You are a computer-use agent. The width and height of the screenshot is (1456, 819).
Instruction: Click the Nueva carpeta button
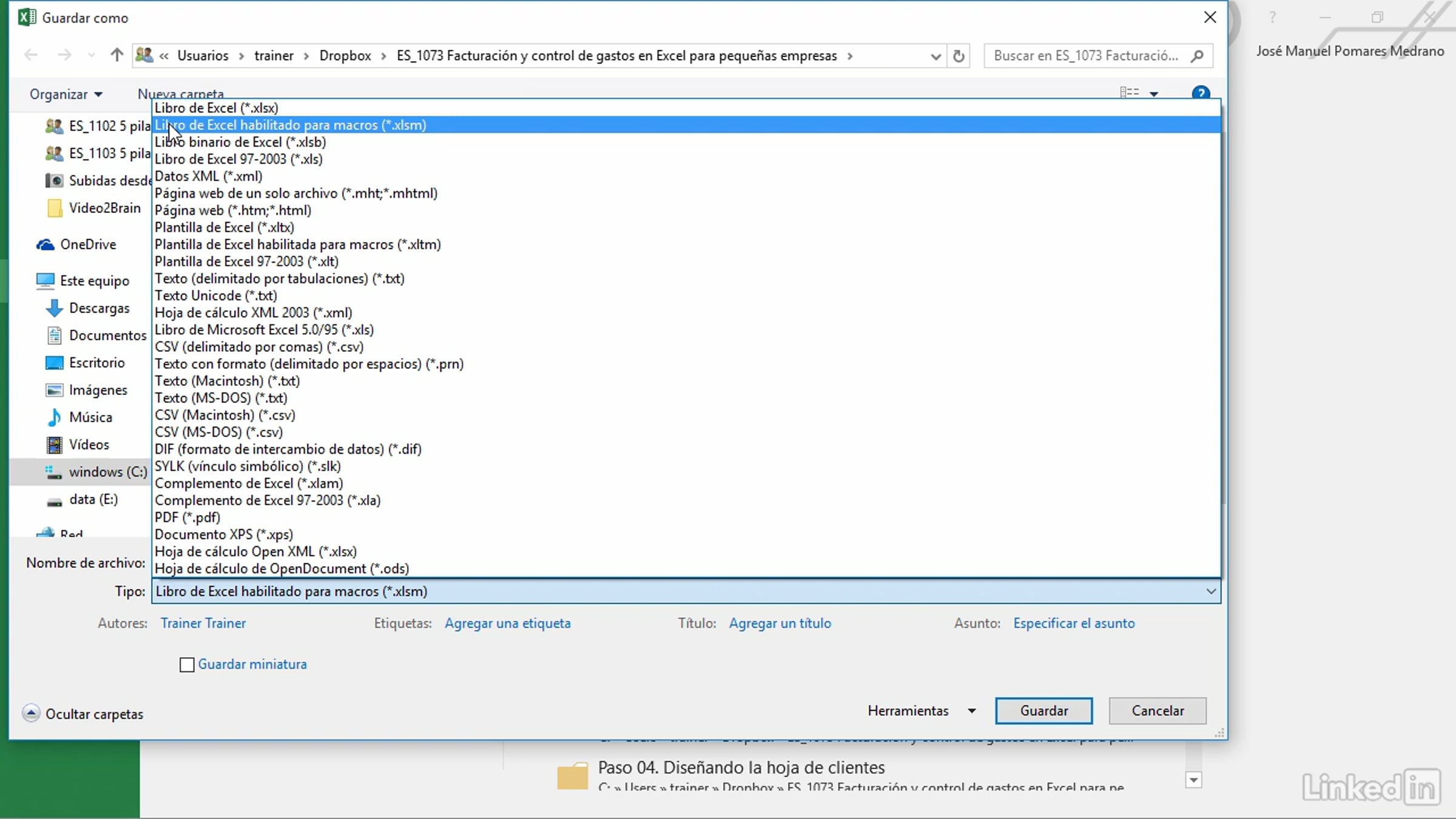pos(181,94)
